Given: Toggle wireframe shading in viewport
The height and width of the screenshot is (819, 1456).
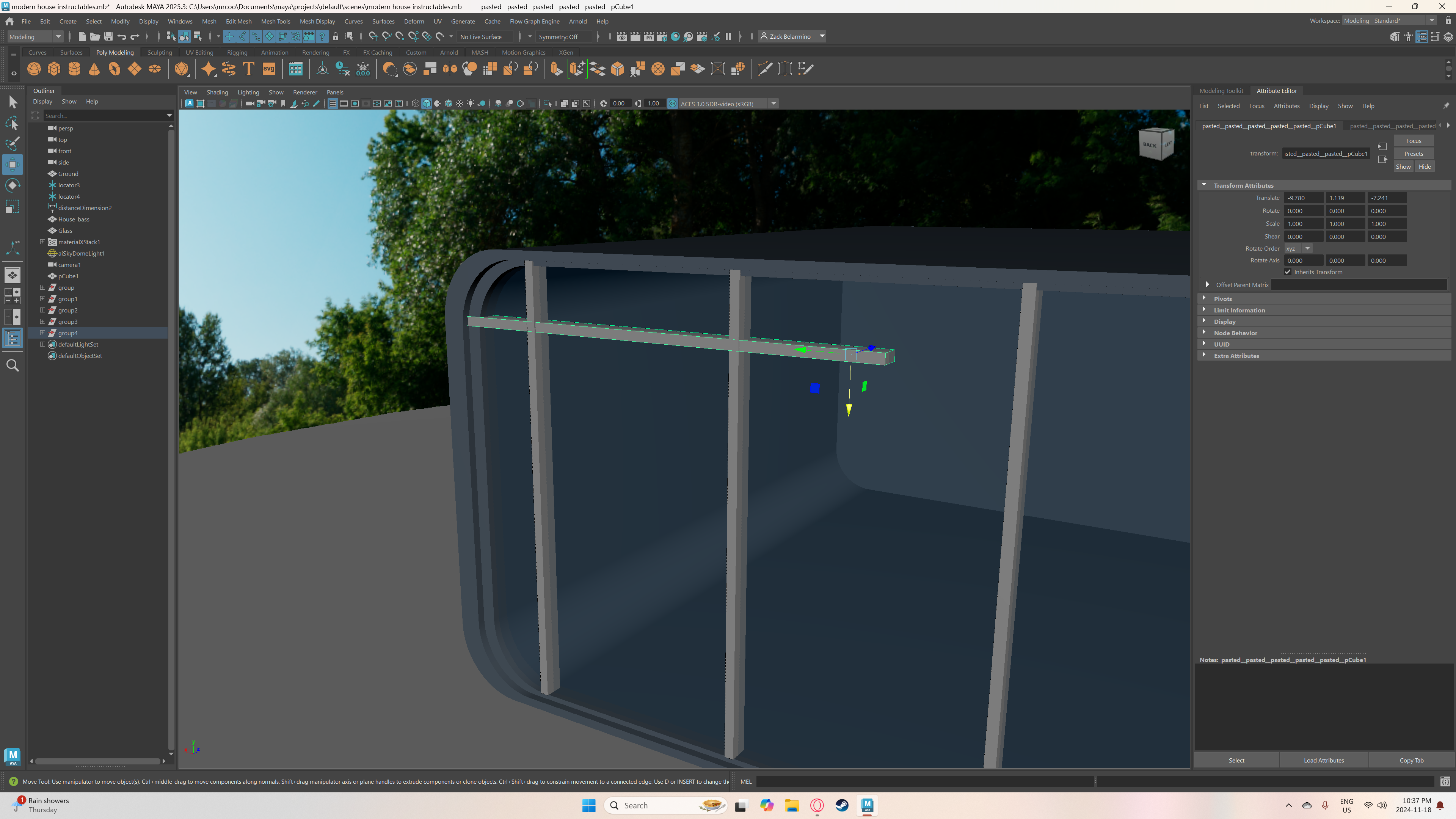Looking at the screenshot, I should click(416, 104).
